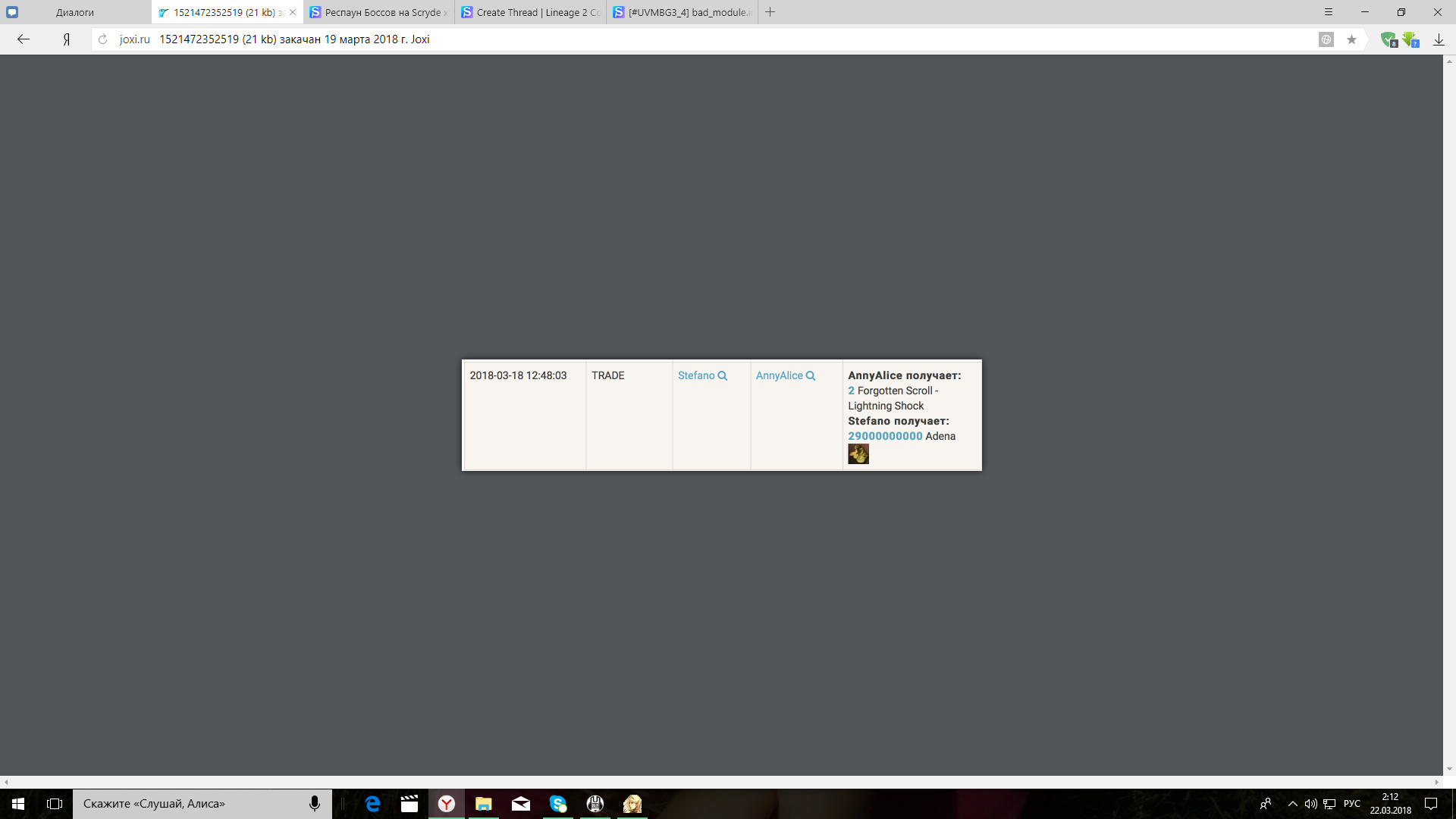Expand hidden system tray icons
Screen dimensions: 1456x819
pyautogui.click(x=1292, y=804)
